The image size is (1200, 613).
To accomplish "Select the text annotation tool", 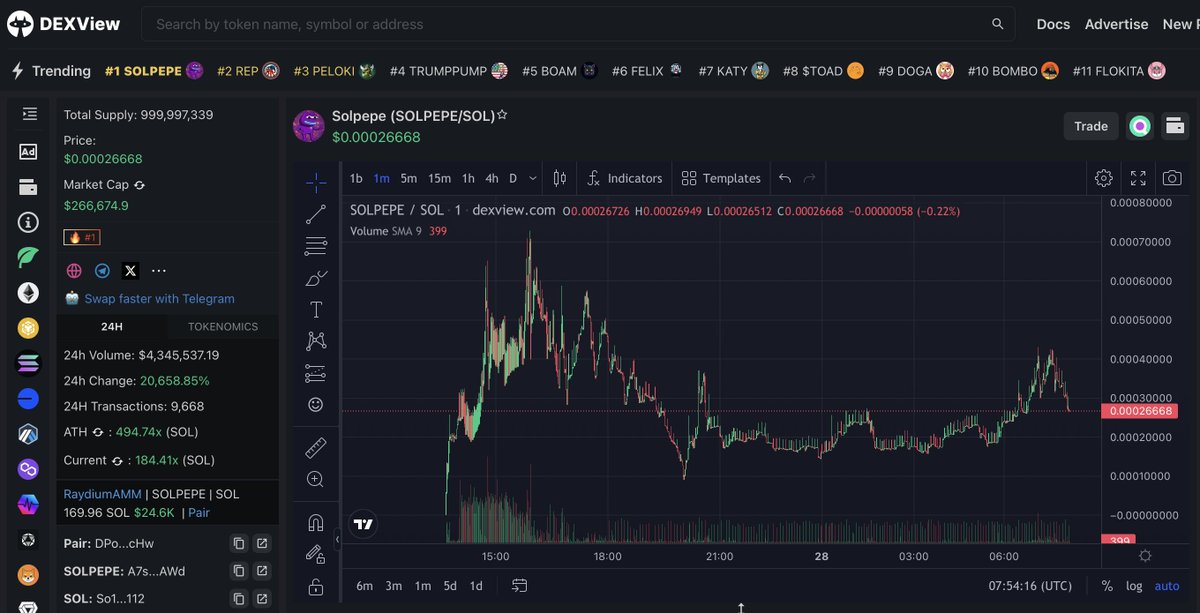I will coord(316,309).
